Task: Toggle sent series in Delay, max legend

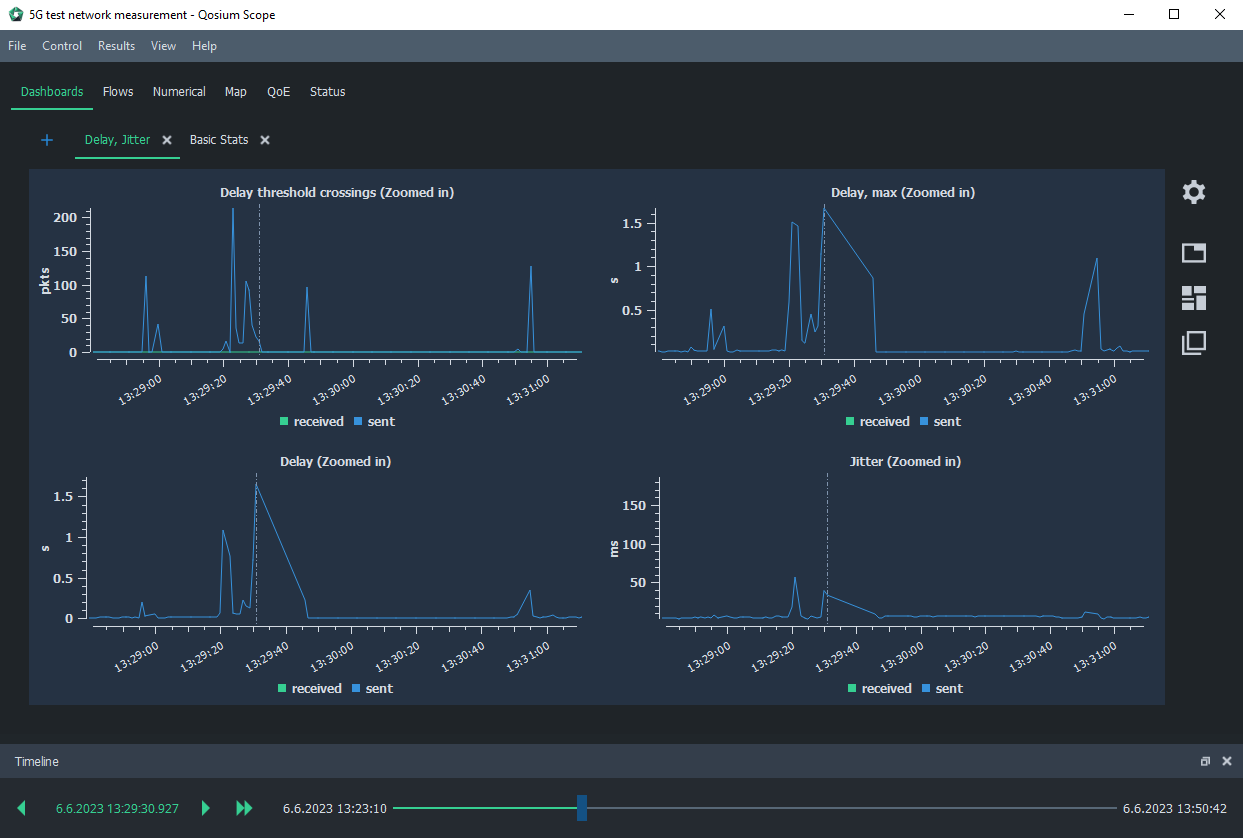Action: point(939,422)
